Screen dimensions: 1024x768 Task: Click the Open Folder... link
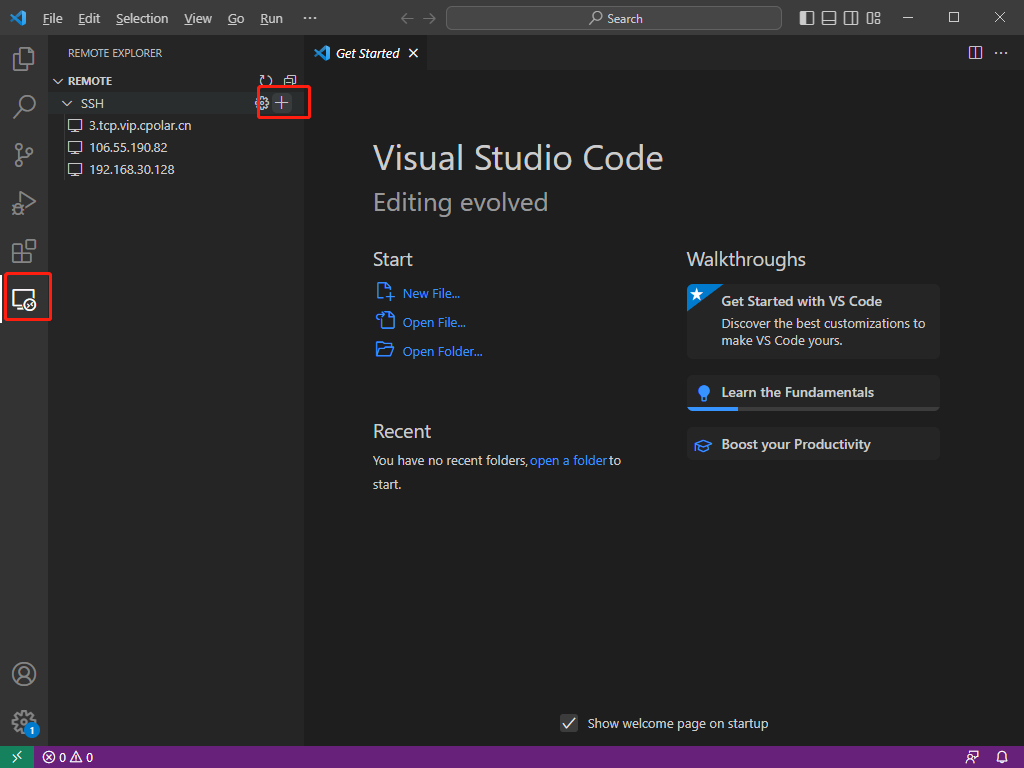[442, 351]
